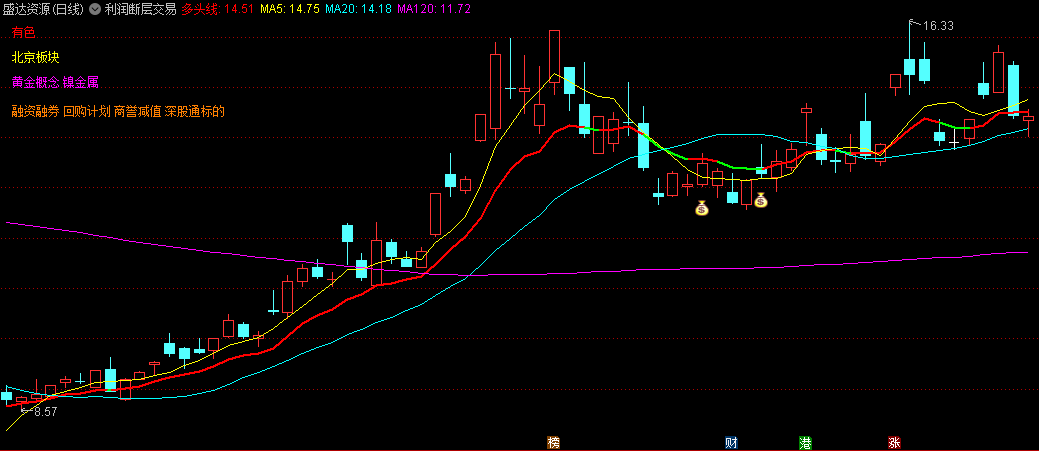Click the 盛达资源(日线) chart title
Screen dimensions: 1039x451
click(x=44, y=9)
